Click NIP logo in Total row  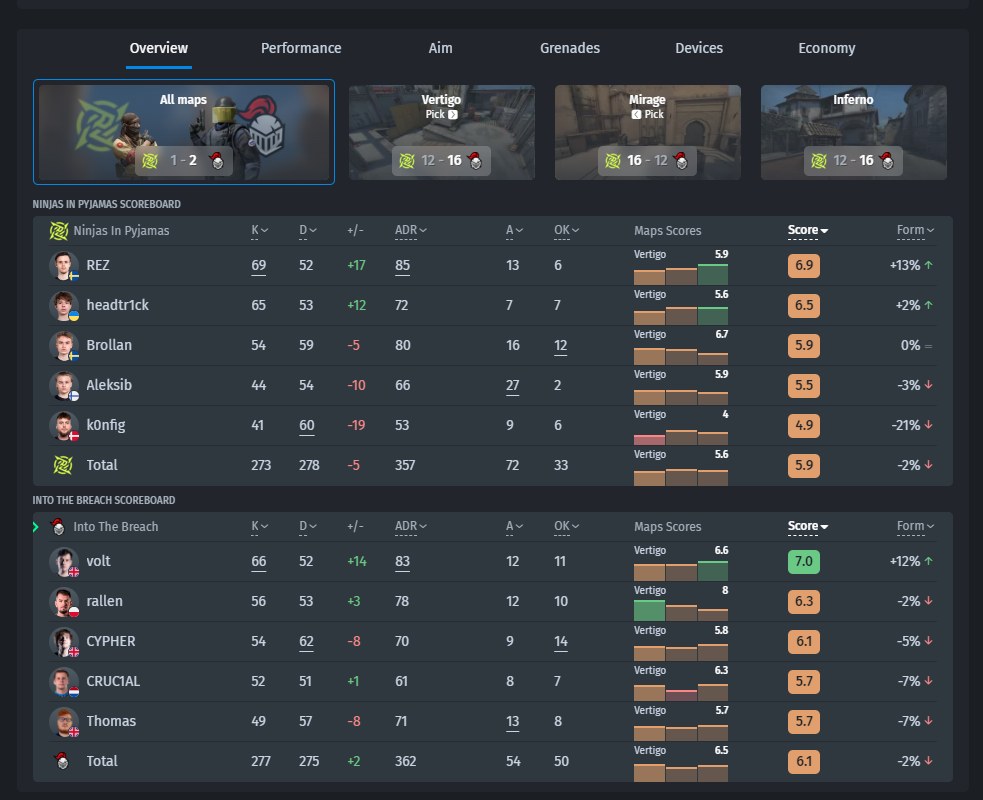[63, 465]
